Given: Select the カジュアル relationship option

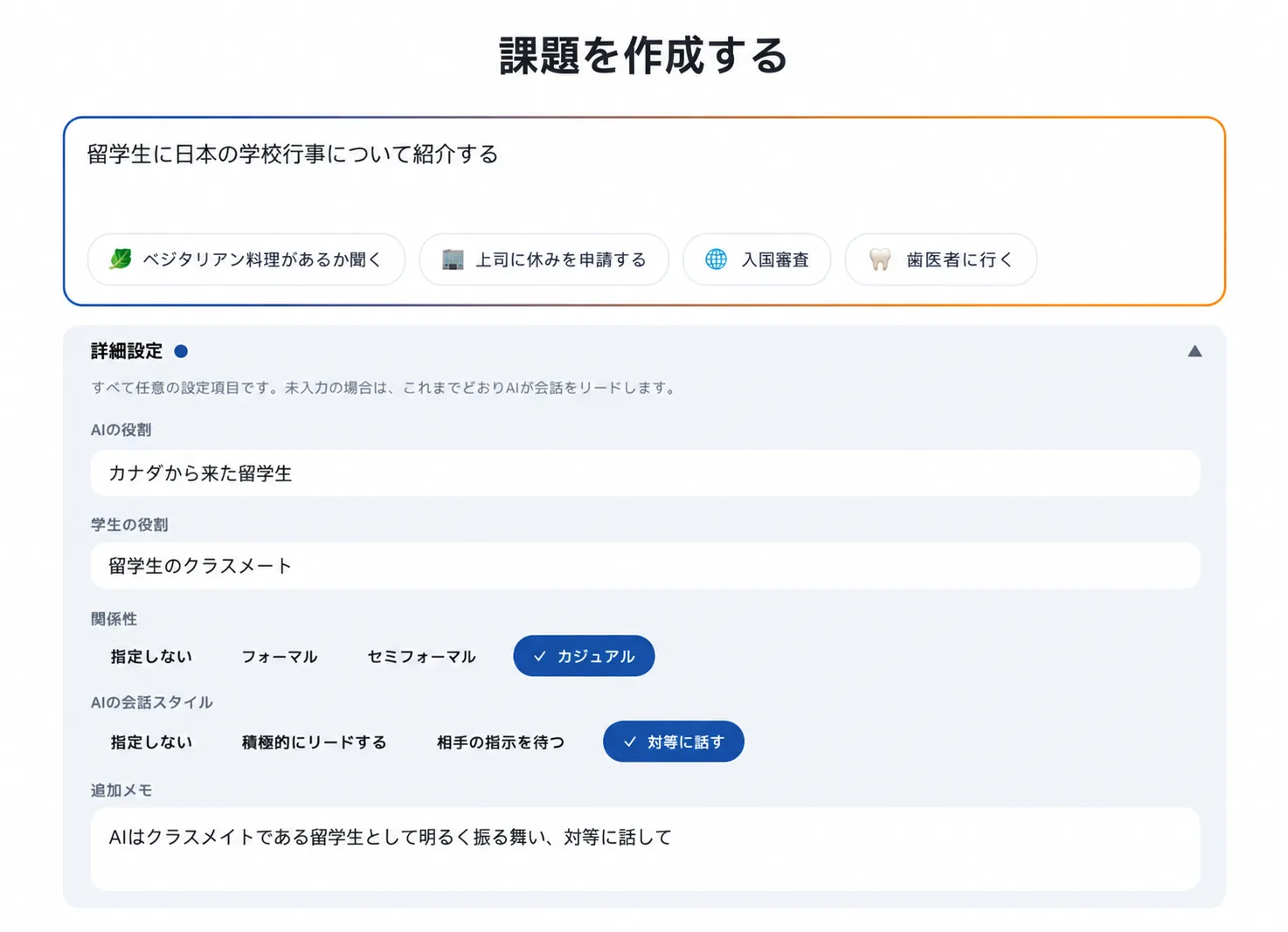Looking at the screenshot, I should 584,656.
